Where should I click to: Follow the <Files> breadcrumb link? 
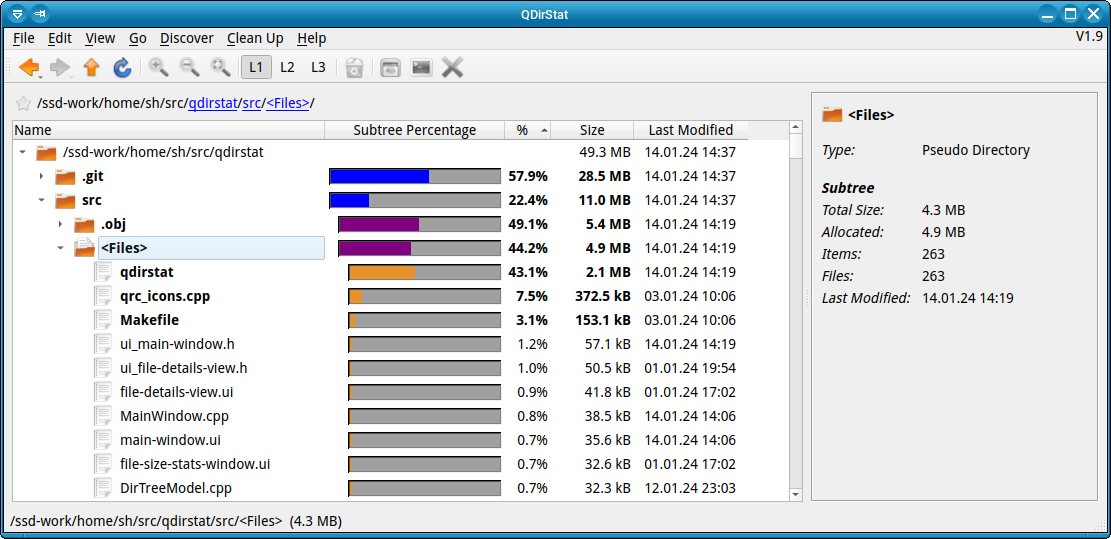coord(288,103)
